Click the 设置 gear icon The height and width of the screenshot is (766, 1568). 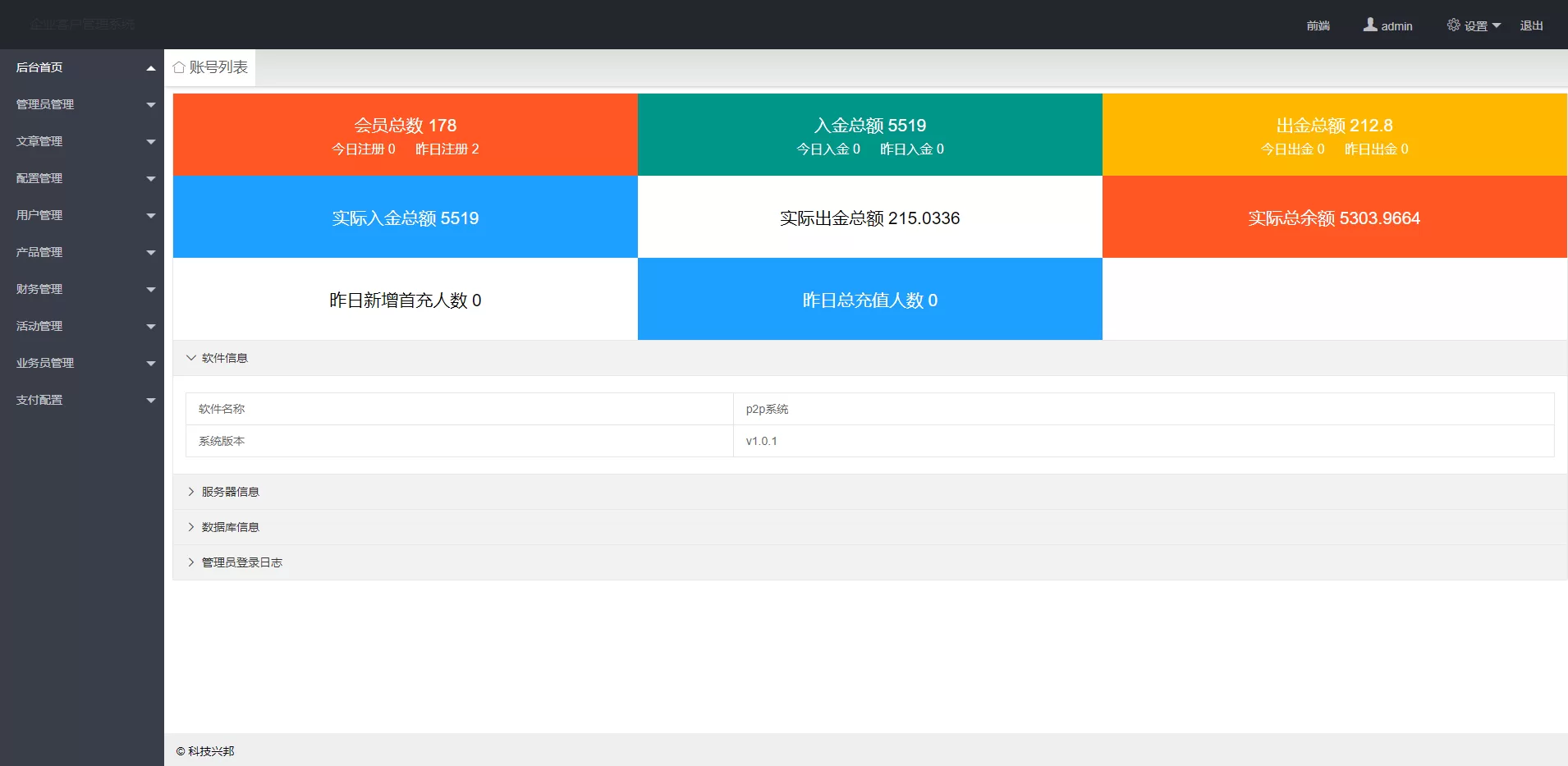click(1453, 25)
